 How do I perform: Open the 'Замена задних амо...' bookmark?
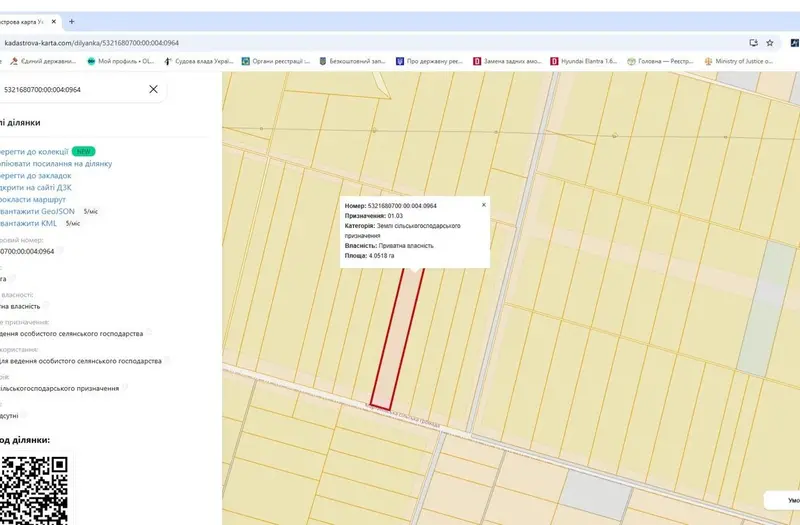[507, 61]
